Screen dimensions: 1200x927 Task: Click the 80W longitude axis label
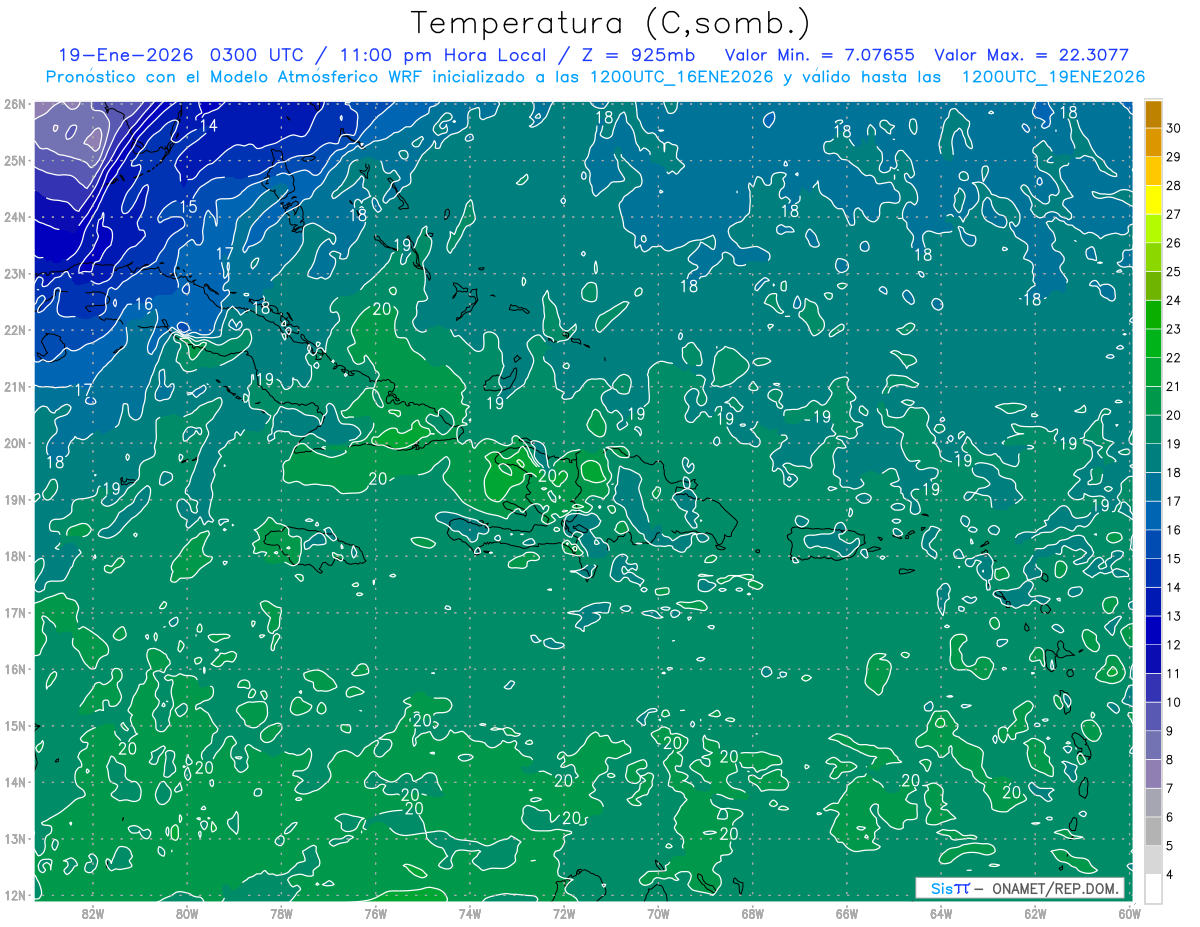click(x=187, y=913)
